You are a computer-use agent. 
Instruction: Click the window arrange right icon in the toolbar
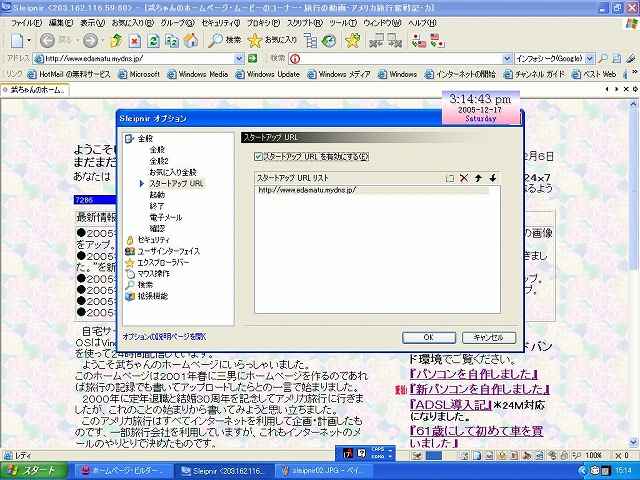pyautogui.click(x=394, y=40)
